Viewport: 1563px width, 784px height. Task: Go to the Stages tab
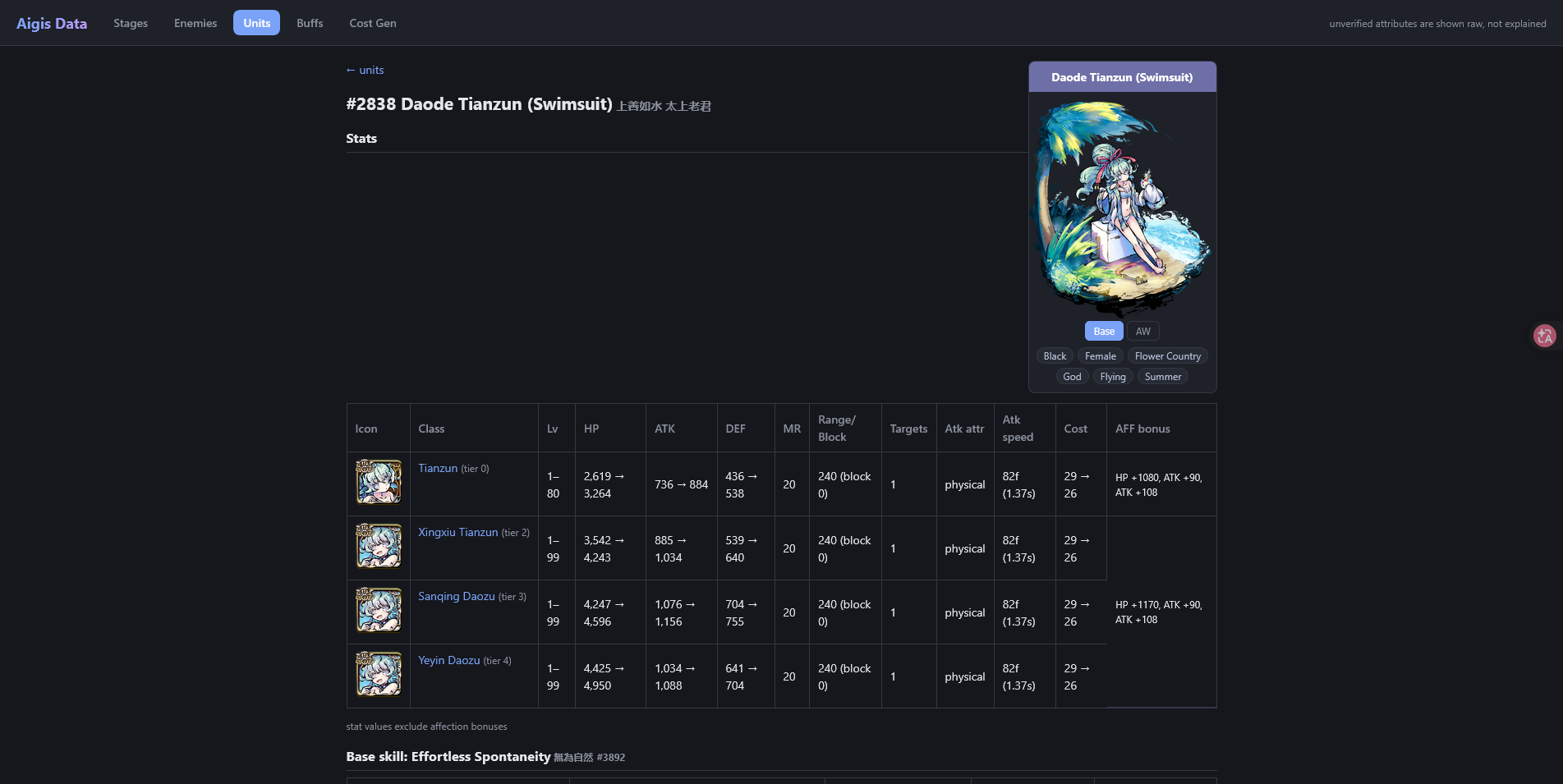pos(131,23)
